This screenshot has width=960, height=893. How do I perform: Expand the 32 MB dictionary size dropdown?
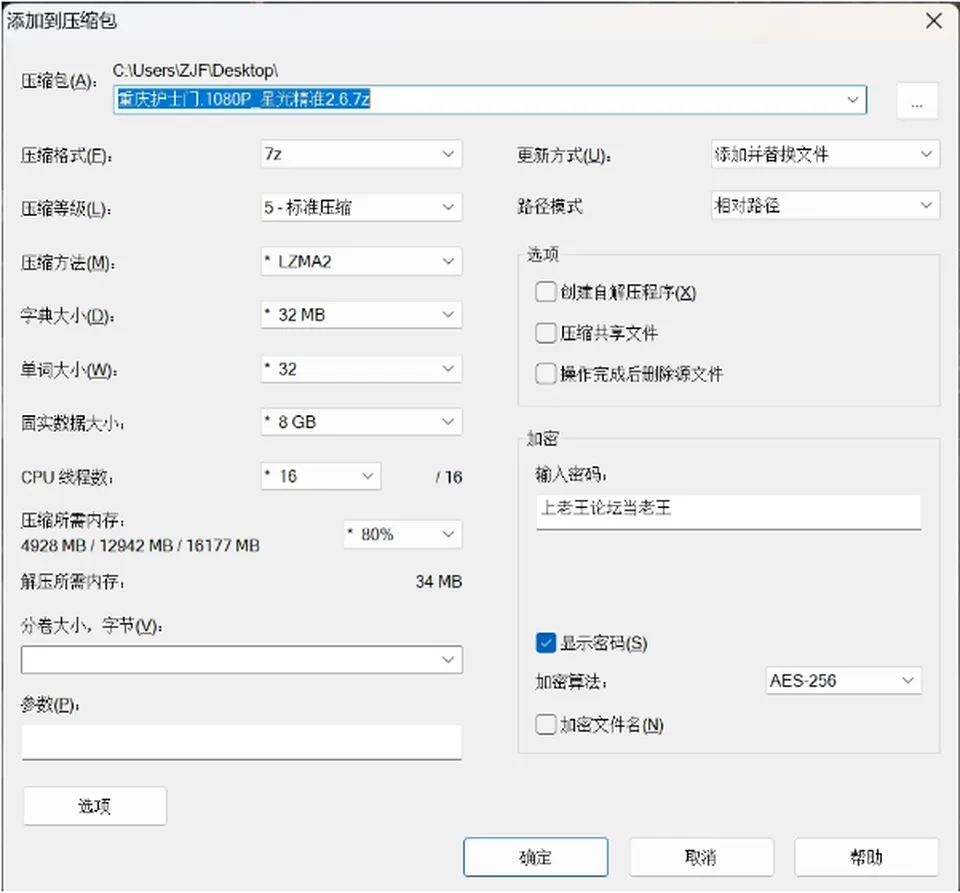tap(361, 315)
